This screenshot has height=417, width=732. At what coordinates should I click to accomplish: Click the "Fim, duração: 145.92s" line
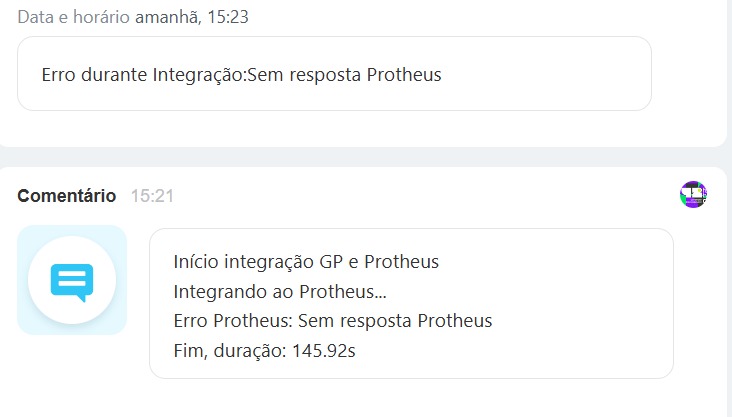pyautogui.click(x=266, y=351)
